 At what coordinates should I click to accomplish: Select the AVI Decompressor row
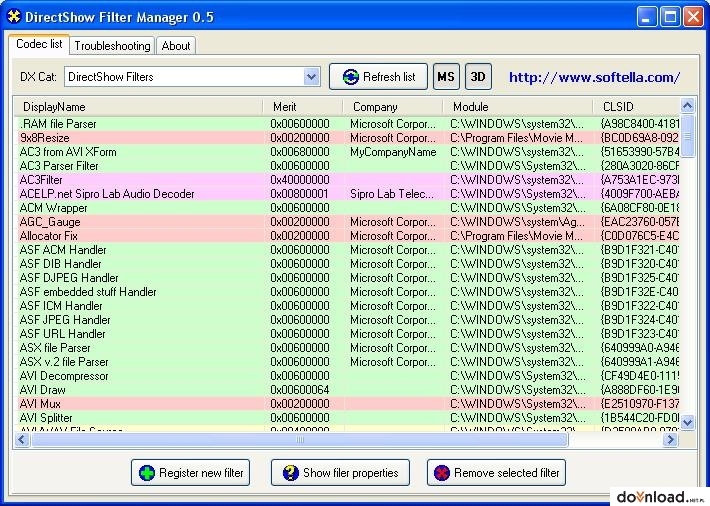pyautogui.click(x=347, y=376)
